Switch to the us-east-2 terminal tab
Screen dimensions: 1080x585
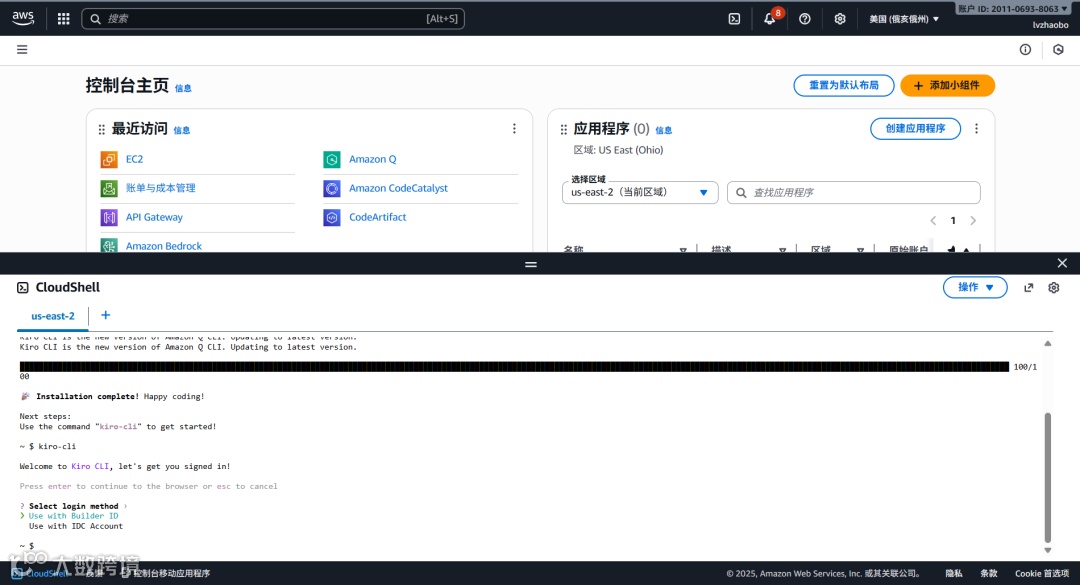pos(53,316)
